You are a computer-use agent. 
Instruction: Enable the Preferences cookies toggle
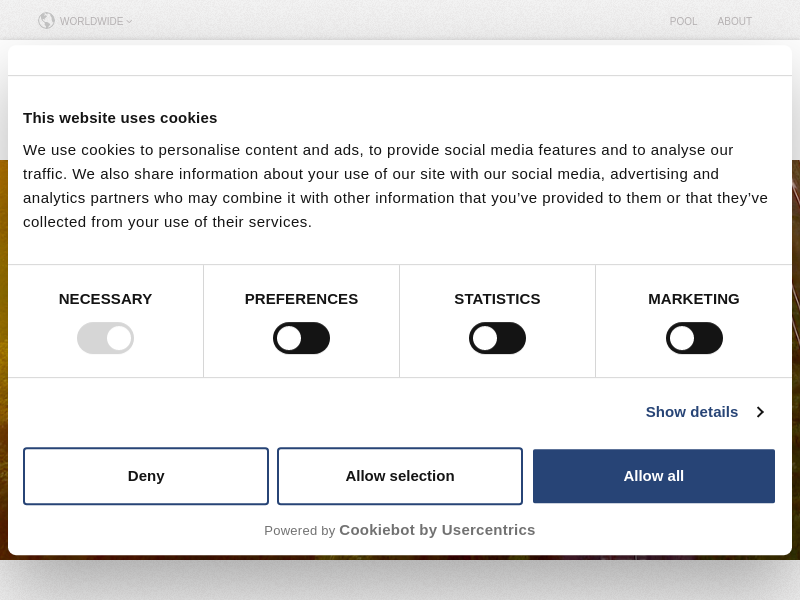point(301,338)
